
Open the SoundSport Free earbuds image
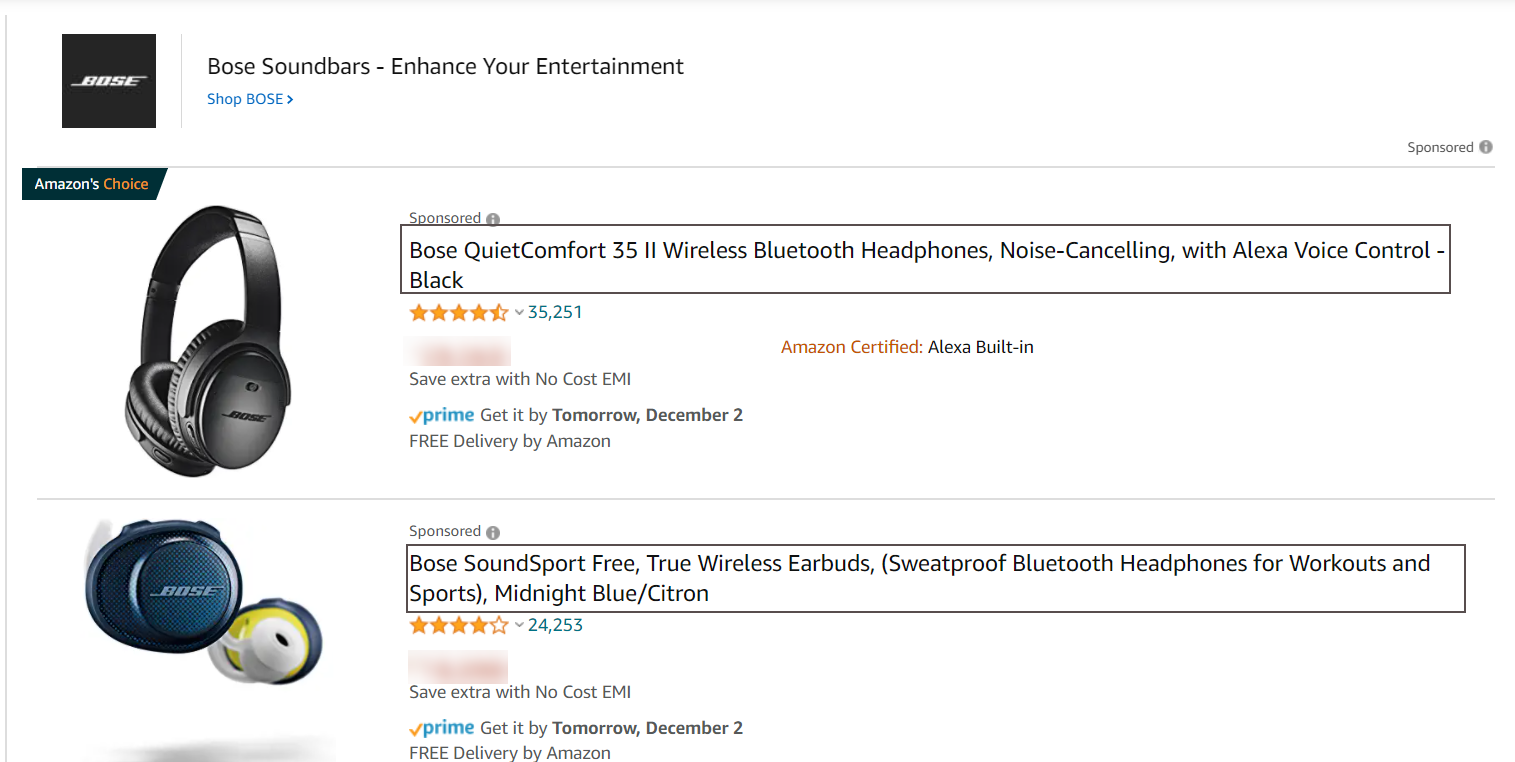pyautogui.click(x=205, y=602)
